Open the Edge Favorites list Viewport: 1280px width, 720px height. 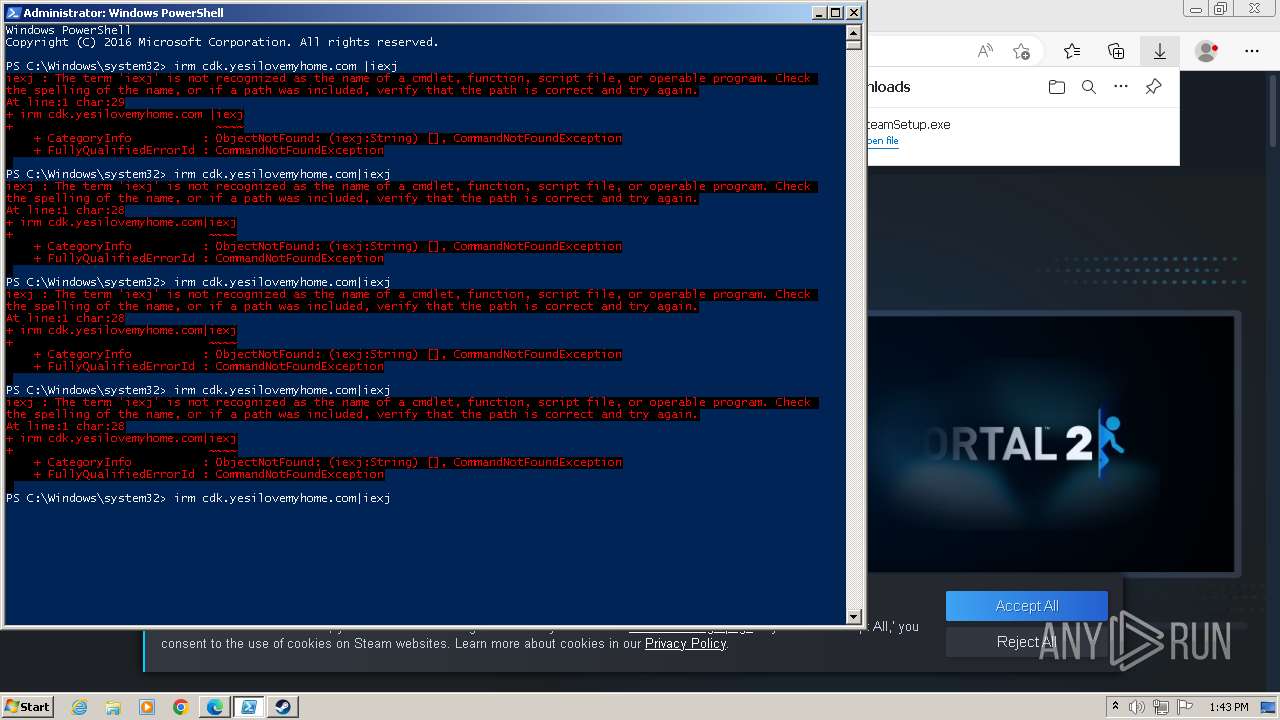1072,51
